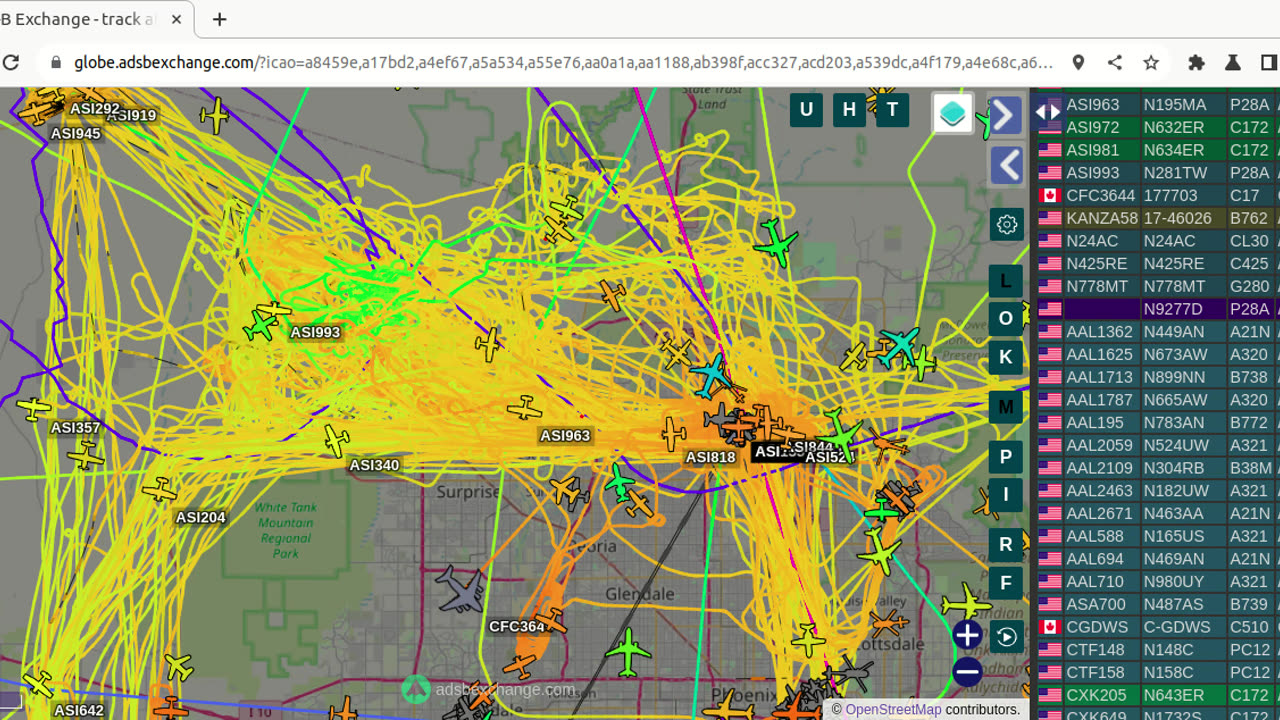Screen dimensions: 1280x720
Task: Select the yellow plane above ASI204 label
Action: pyautogui.click(x=159, y=490)
